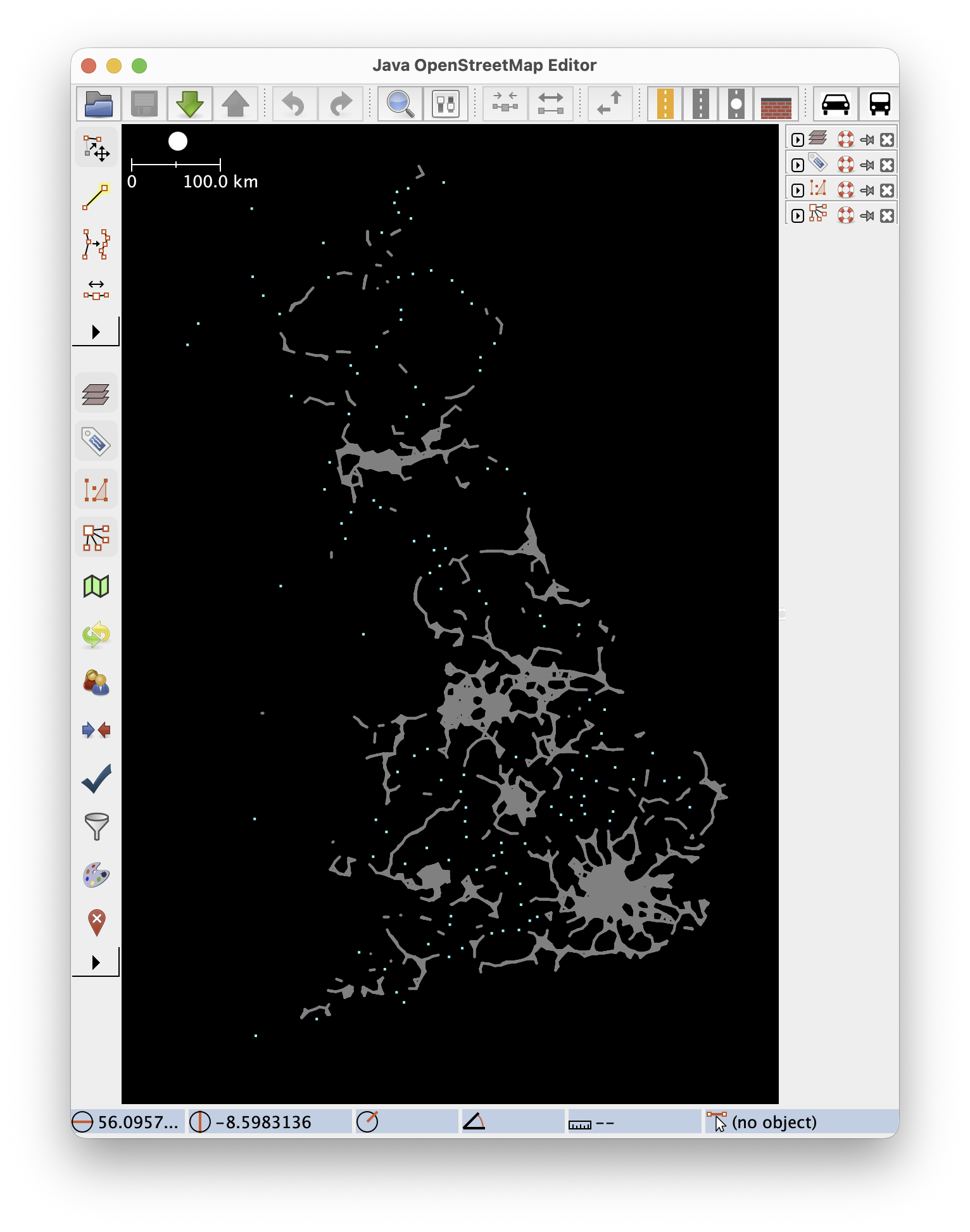970x1232 pixels.
Task: Activate the Draw Nodes line tool
Action: pyautogui.click(x=96, y=196)
